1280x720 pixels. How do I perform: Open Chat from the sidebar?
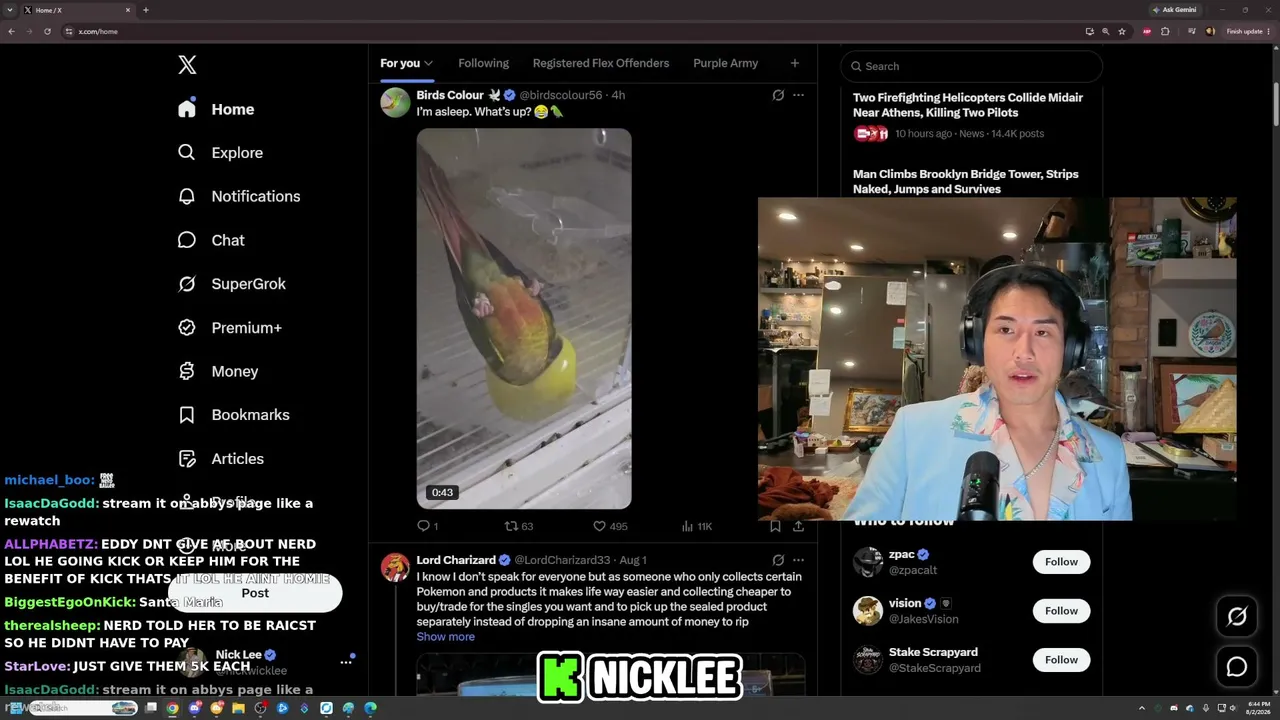(x=210, y=240)
